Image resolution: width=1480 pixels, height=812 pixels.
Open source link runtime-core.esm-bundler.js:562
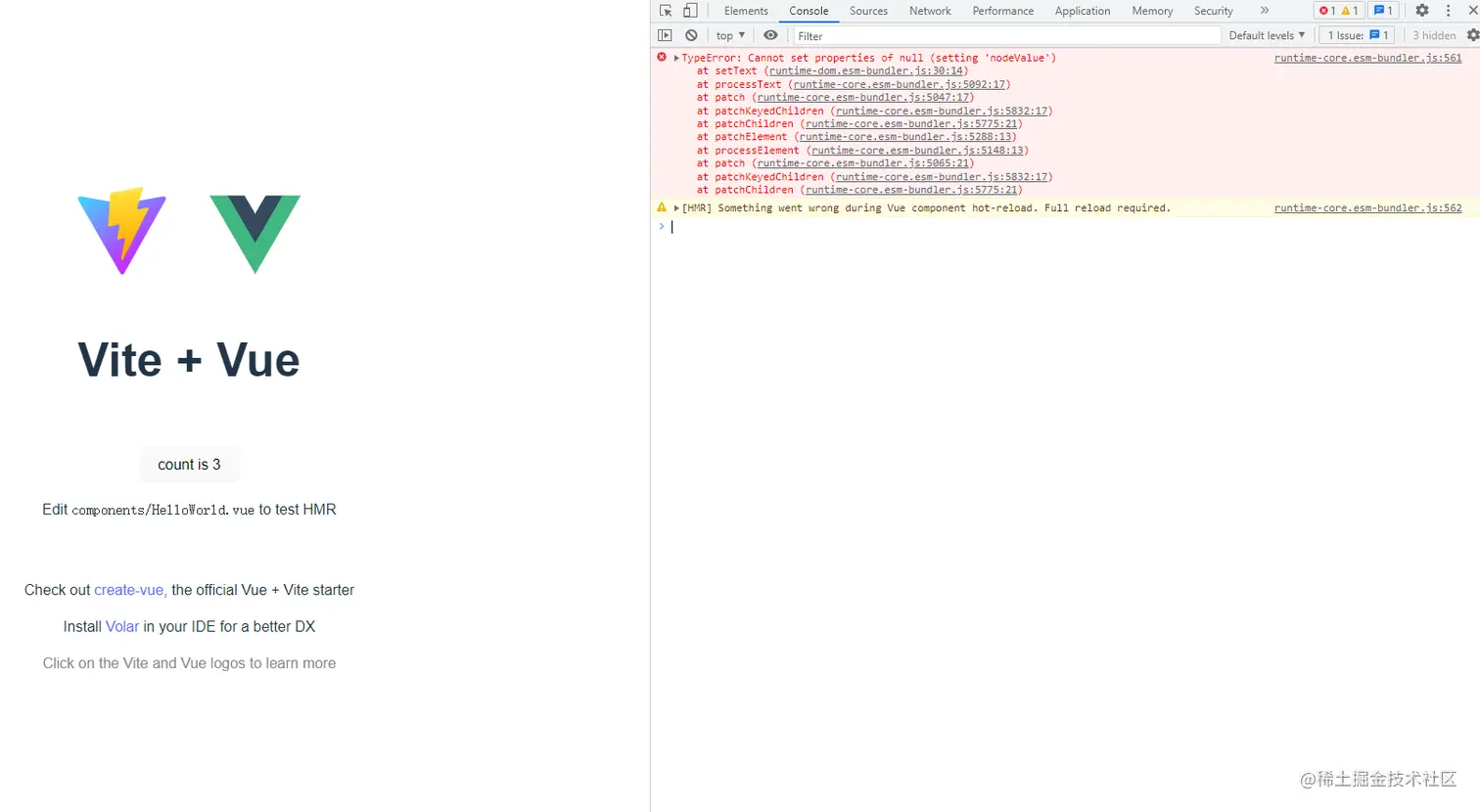click(1367, 207)
